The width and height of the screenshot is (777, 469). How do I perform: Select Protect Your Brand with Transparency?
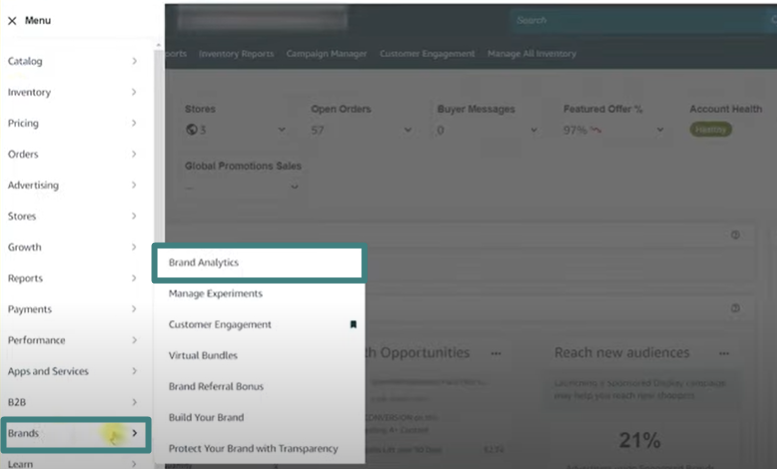[253, 449]
